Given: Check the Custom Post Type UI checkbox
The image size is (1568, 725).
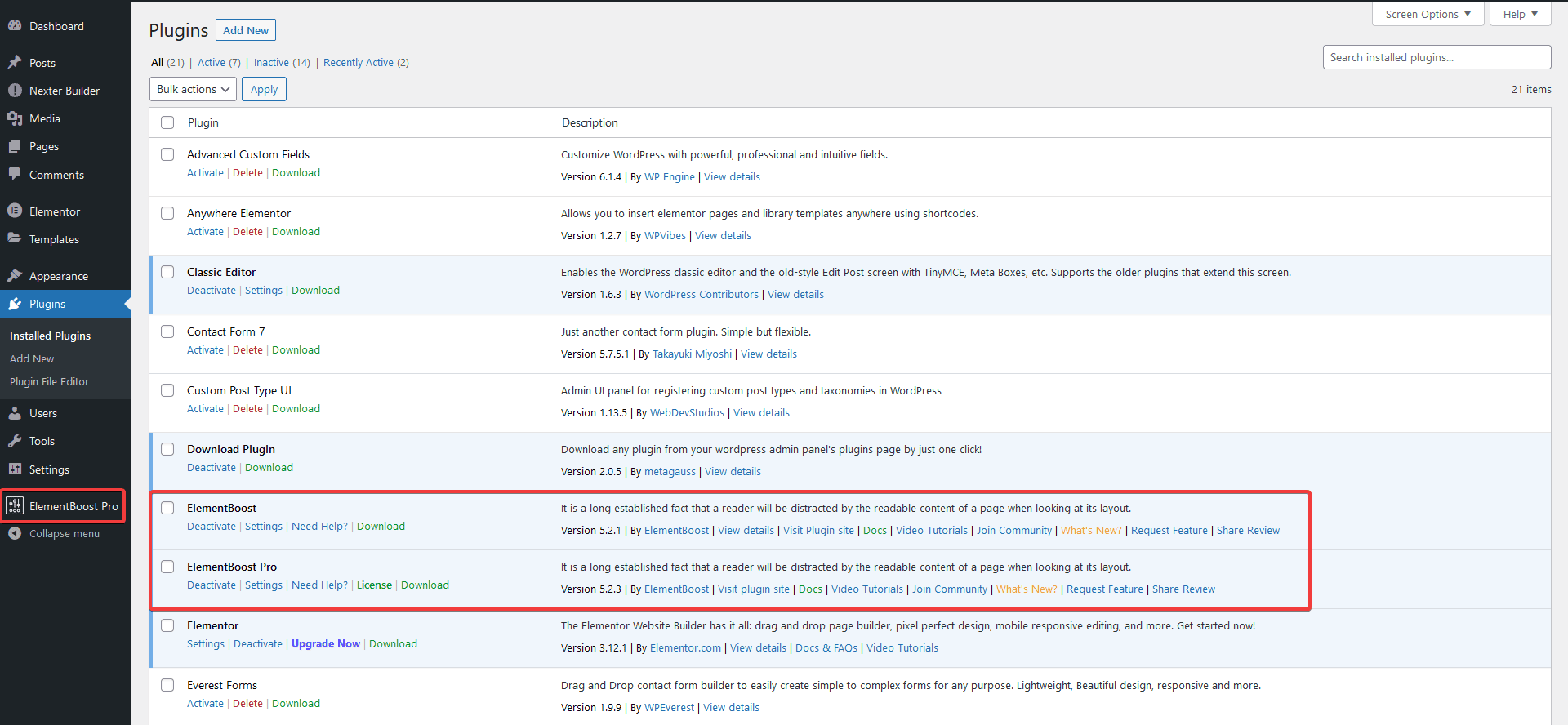Looking at the screenshot, I should [x=167, y=390].
